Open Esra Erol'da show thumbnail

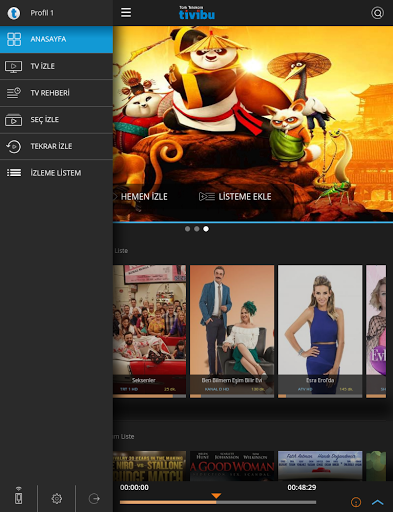point(320,331)
